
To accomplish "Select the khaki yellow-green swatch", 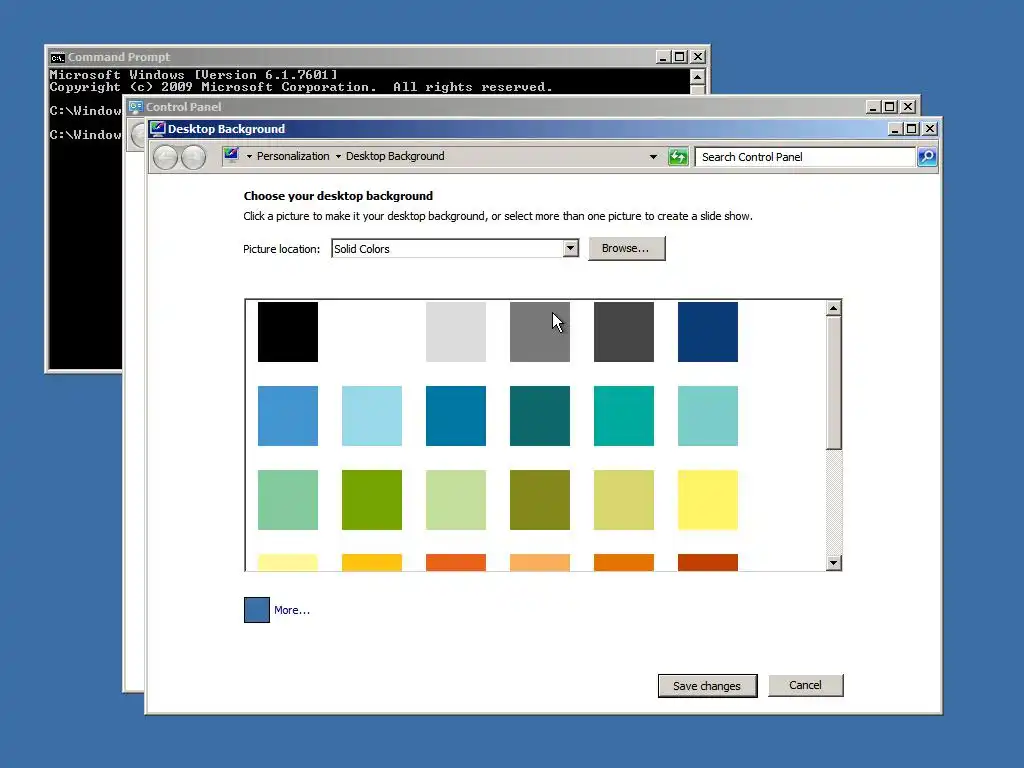I will [624, 500].
